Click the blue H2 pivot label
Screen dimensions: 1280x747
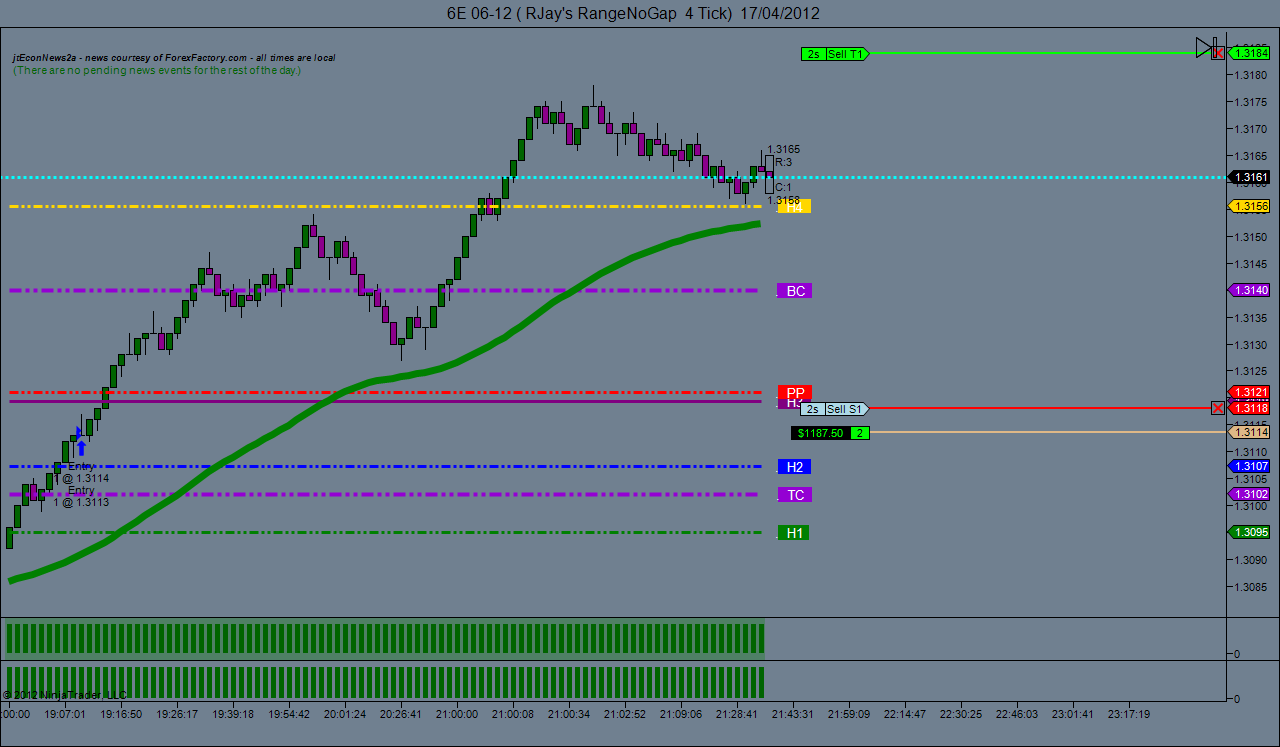tap(795, 467)
